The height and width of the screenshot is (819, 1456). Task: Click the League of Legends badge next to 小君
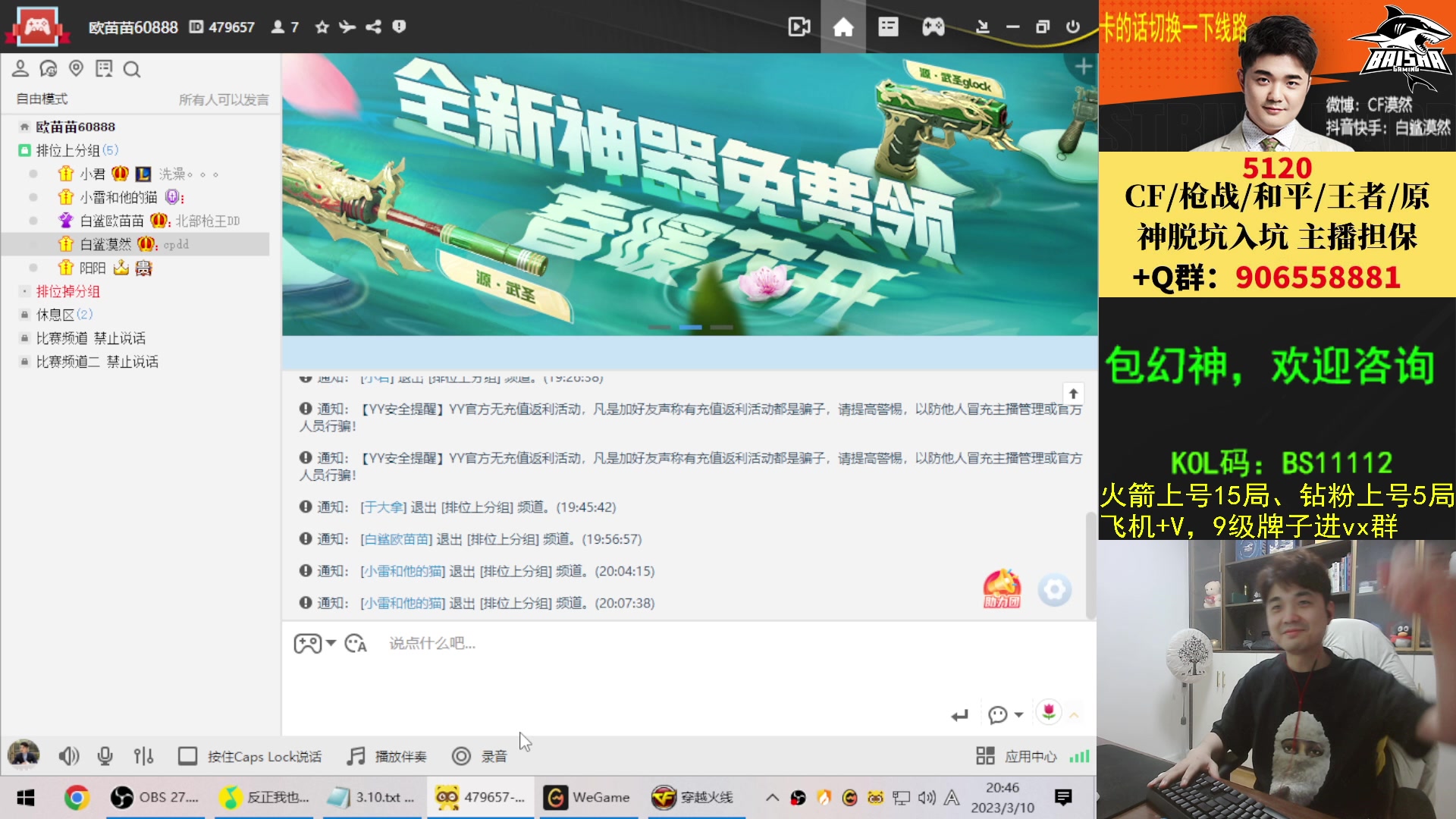click(143, 174)
